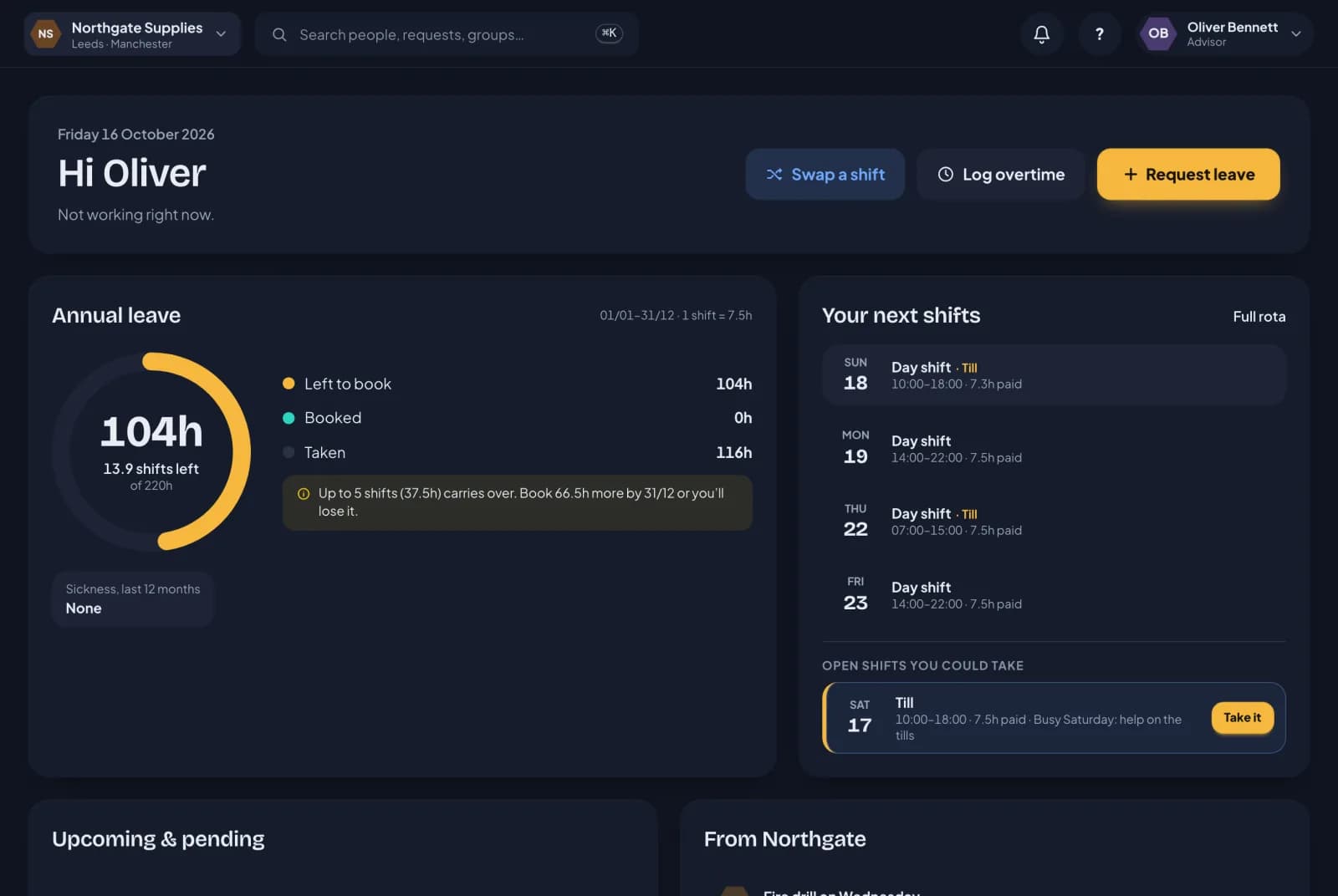
Task: Click the info icon in carry-over notice
Action: tap(304, 494)
